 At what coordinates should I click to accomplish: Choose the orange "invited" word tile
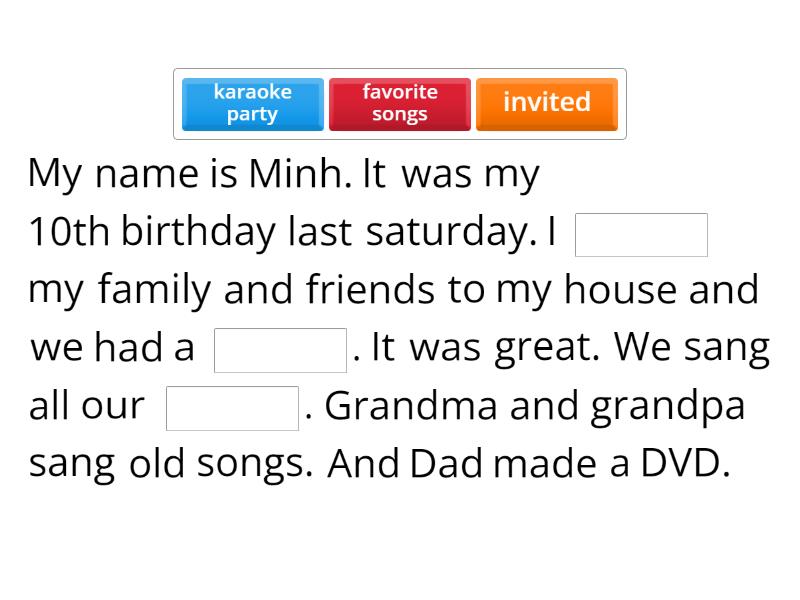(546, 103)
